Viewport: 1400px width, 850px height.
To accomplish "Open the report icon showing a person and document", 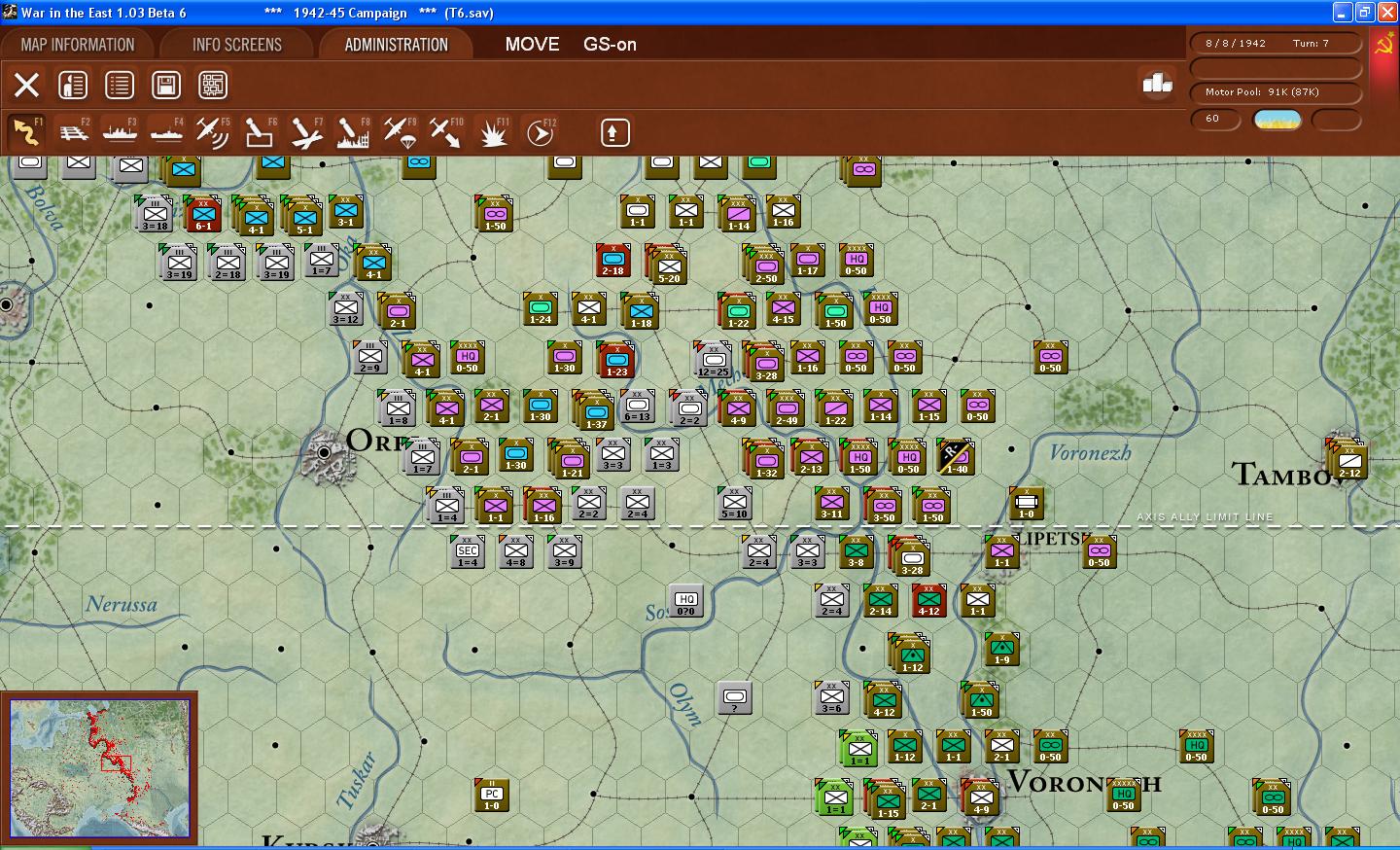I will click(x=73, y=86).
